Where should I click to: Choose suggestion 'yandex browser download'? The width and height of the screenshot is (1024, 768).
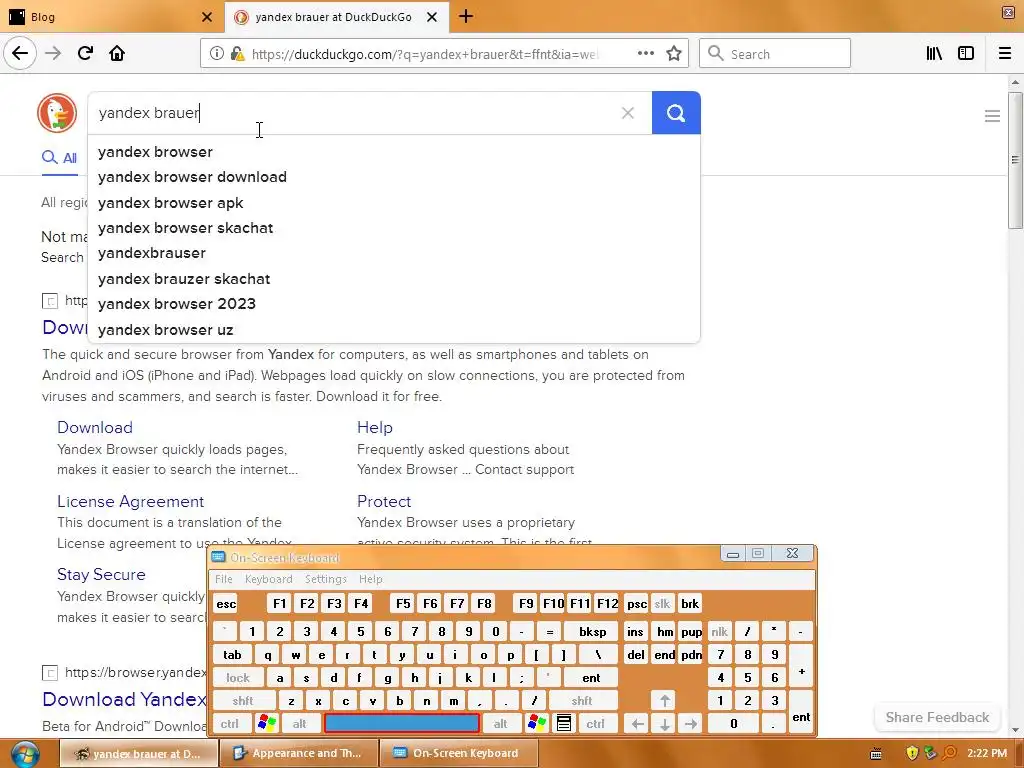(x=394, y=177)
